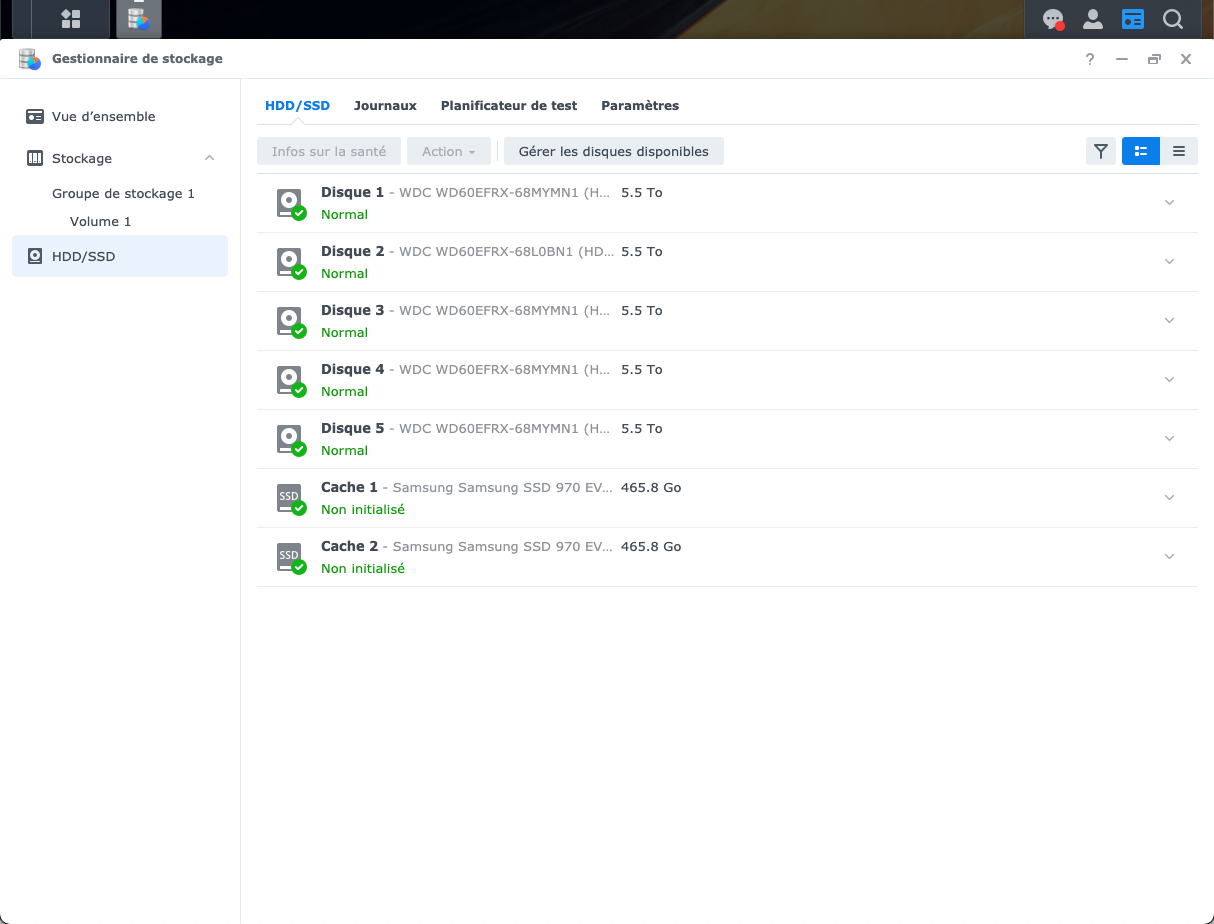Switch to the compact list view
Image resolution: width=1214 pixels, height=924 pixels.
click(1179, 151)
